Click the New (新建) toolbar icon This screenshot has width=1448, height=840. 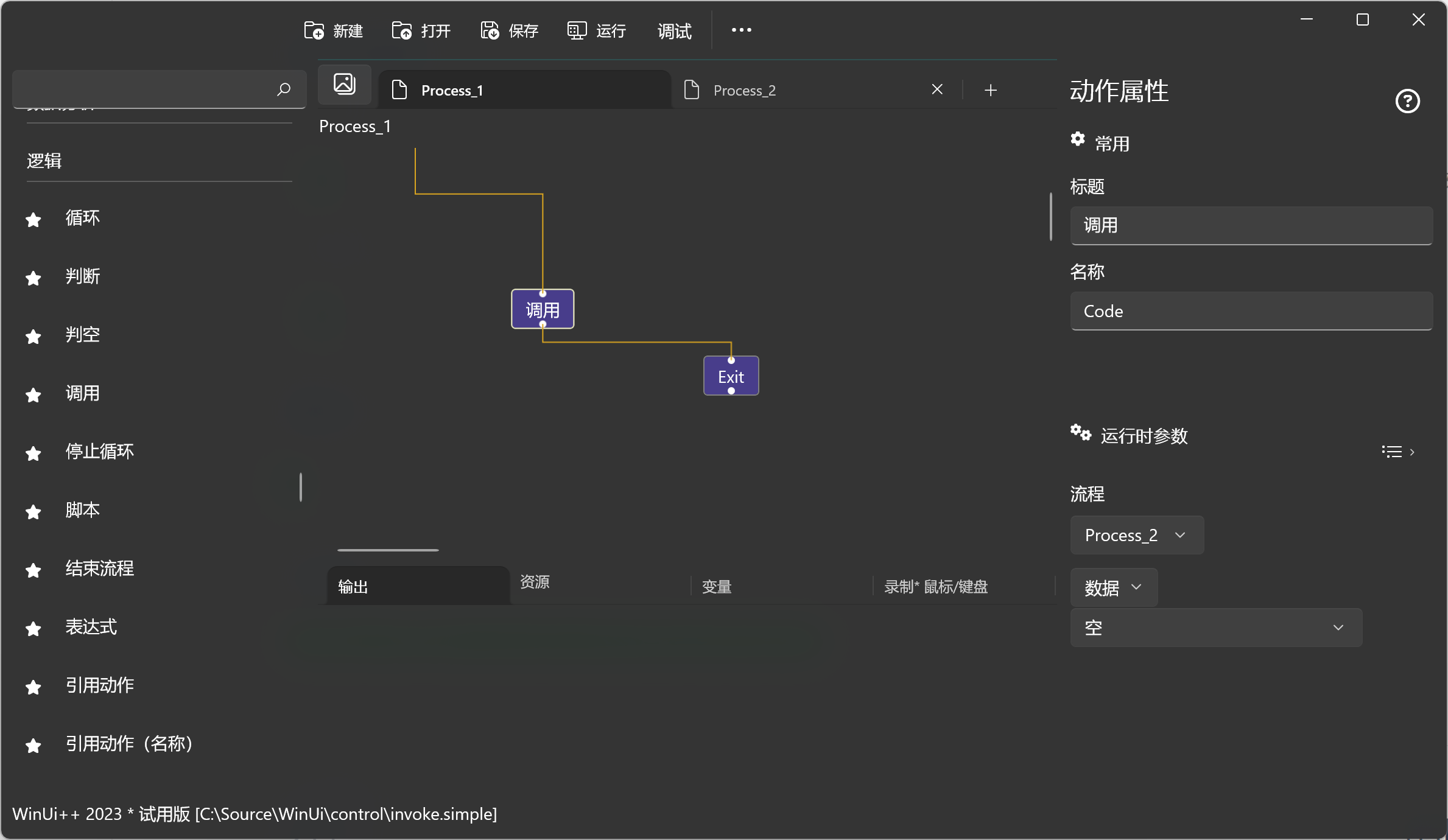click(314, 30)
